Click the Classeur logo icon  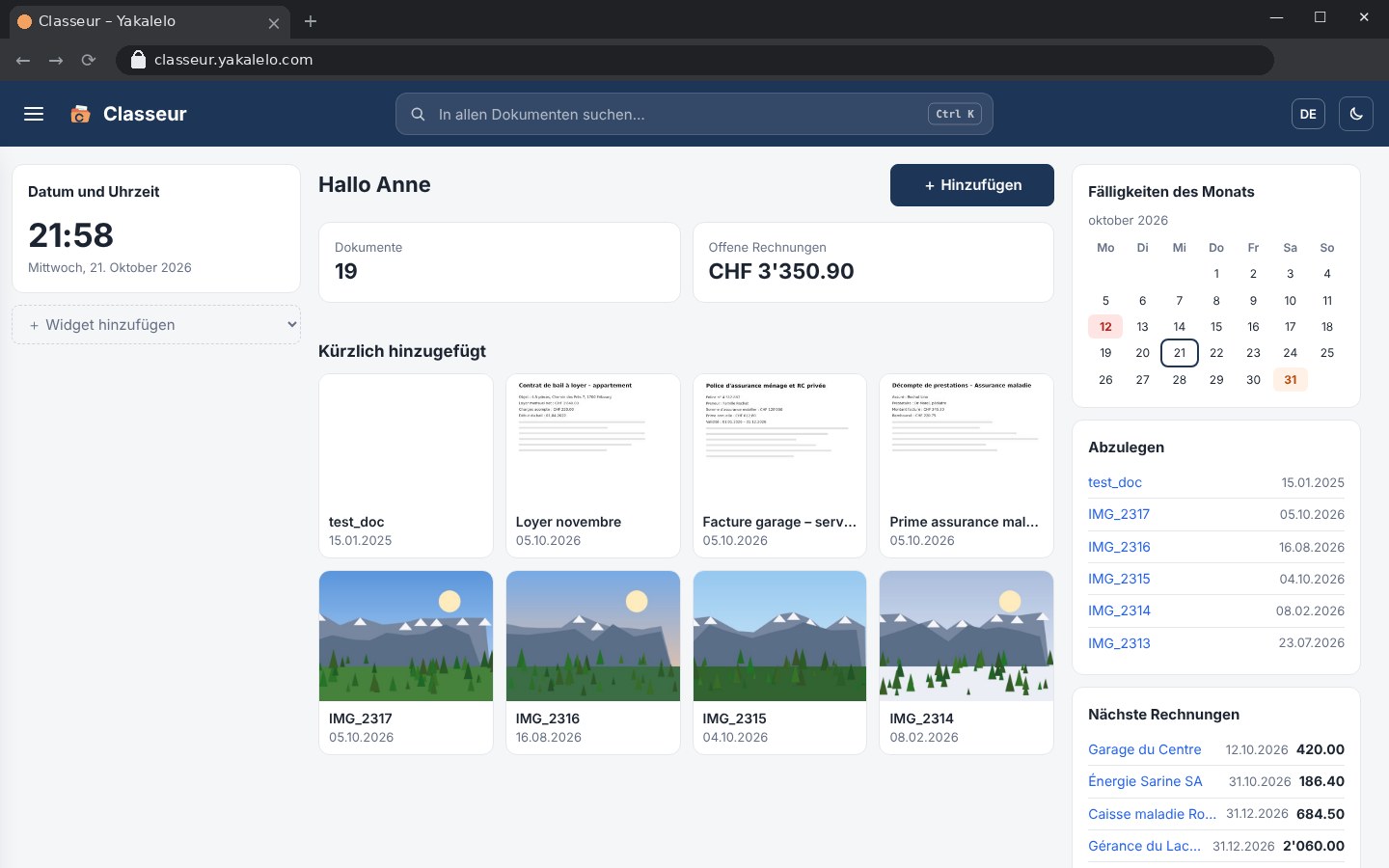coord(80,114)
